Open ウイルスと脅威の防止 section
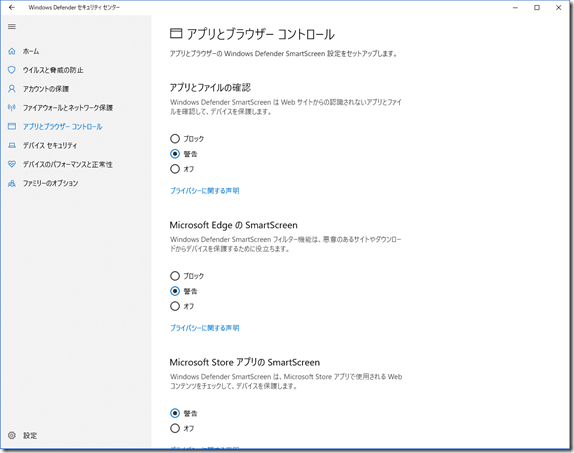Screen dimensions: 574x453 [x=53, y=70]
